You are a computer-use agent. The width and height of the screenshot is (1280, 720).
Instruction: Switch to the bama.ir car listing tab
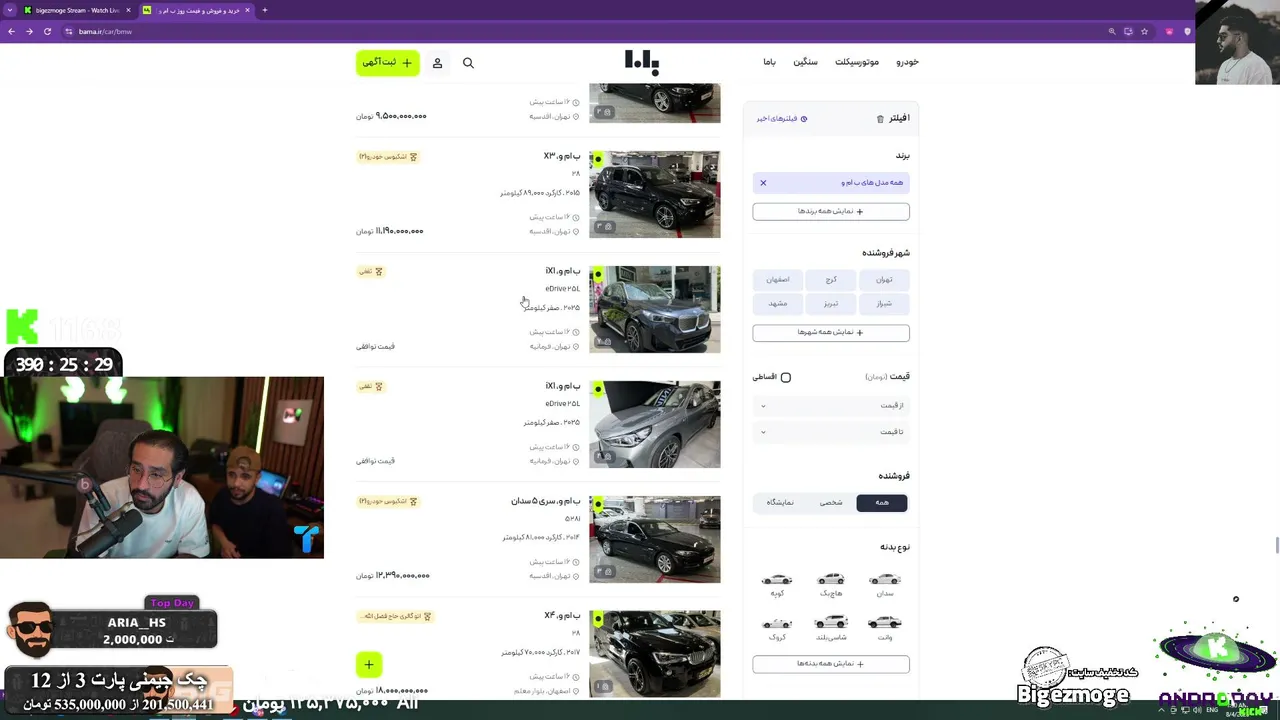(x=195, y=10)
